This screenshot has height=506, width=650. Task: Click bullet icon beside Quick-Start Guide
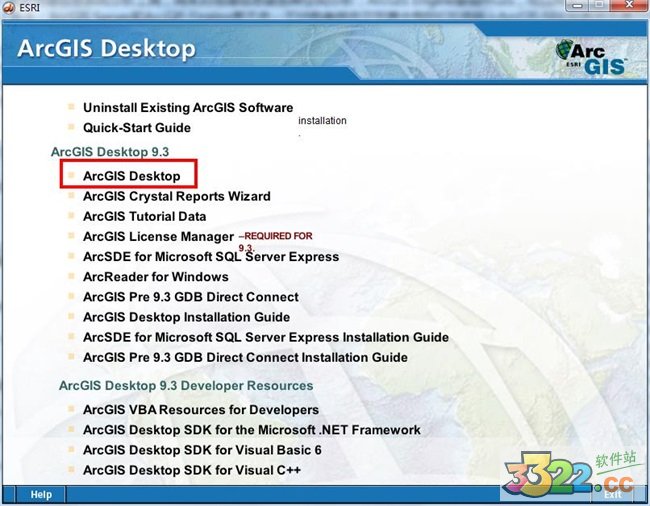(71, 126)
